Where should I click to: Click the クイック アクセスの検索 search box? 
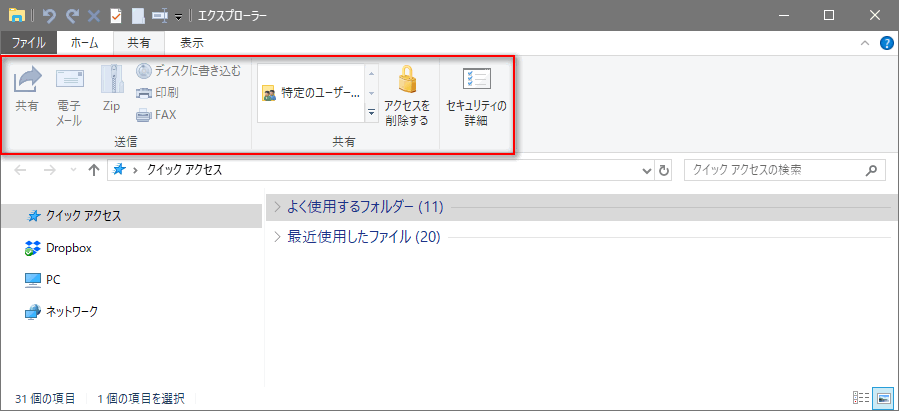[773, 170]
